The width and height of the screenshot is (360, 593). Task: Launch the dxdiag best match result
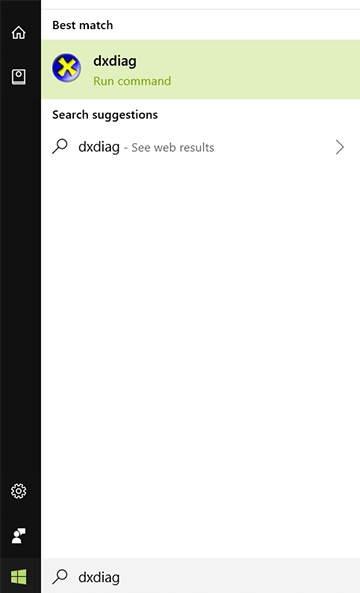pos(200,69)
